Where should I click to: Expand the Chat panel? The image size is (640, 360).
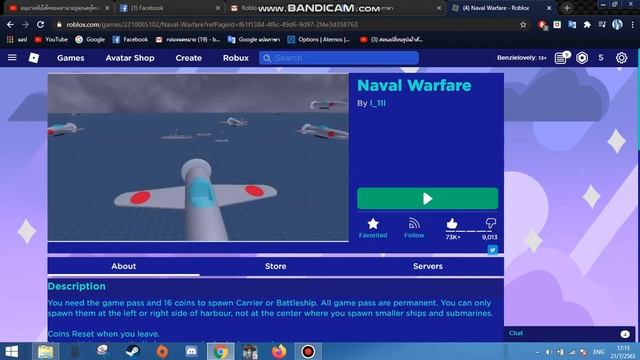point(569,333)
